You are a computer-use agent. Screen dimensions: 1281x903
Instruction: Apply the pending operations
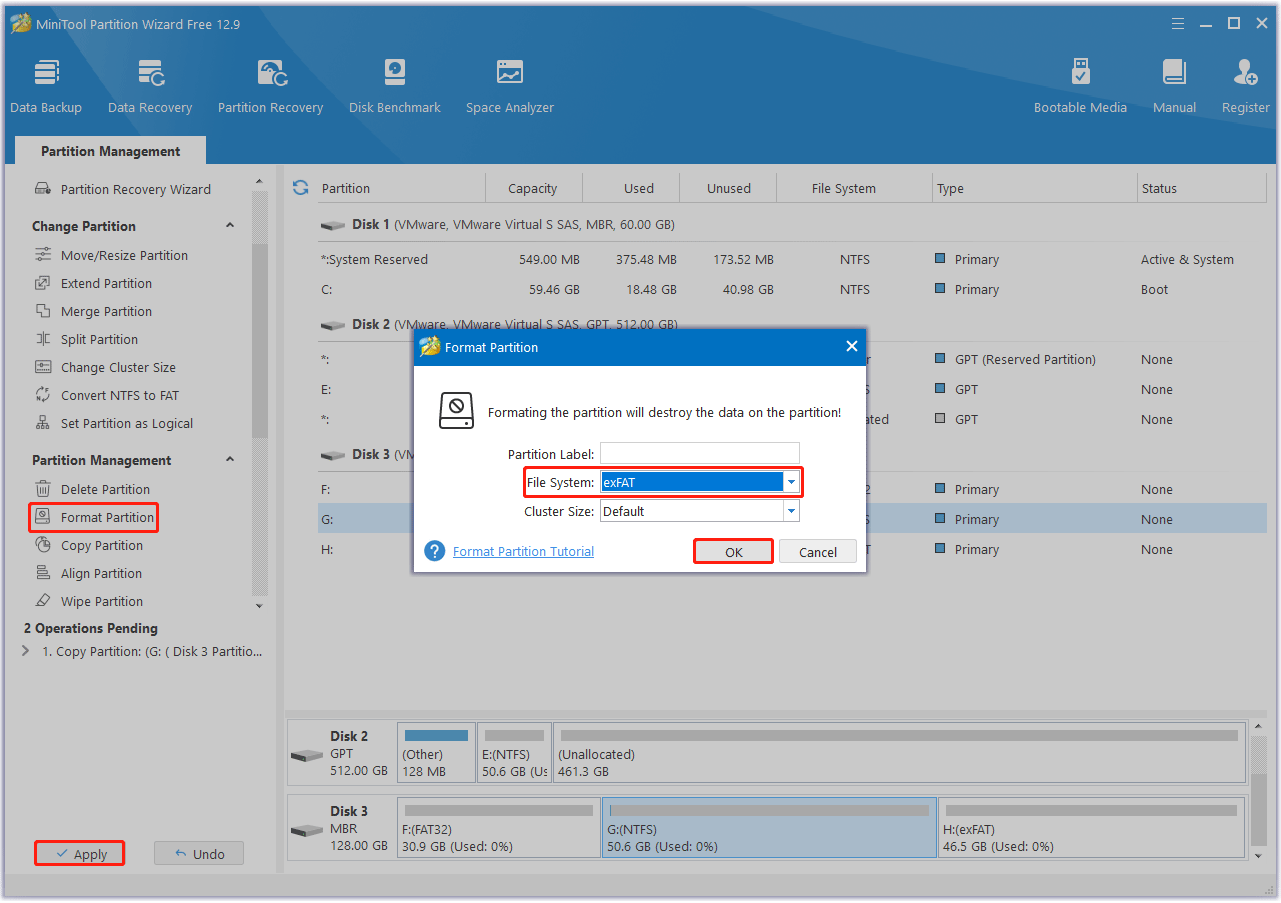coord(80,854)
